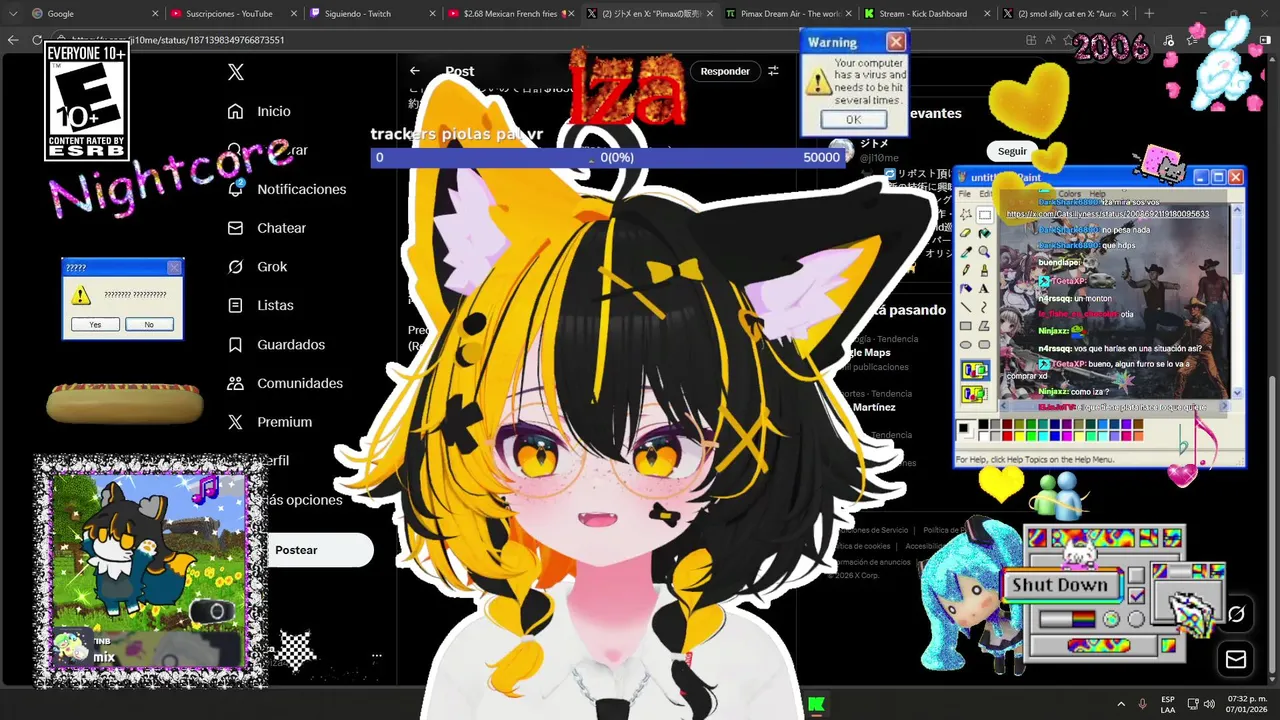Switch to Pimax Dream Air tab
The width and height of the screenshot is (1280, 720).
point(788,14)
